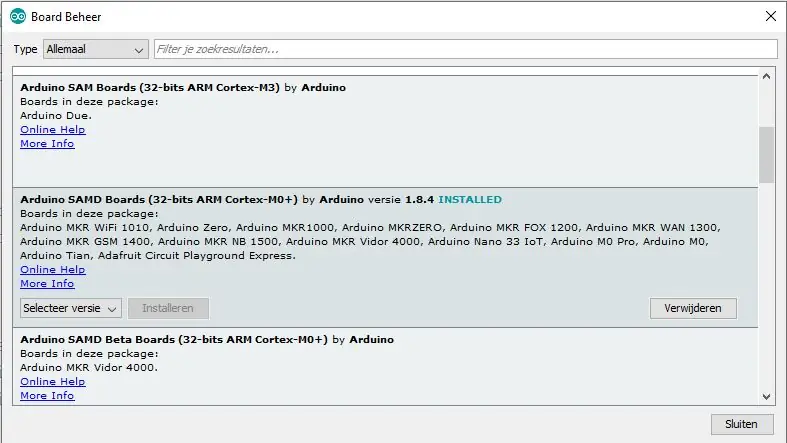Open Online Help link for Arduino SAM Boards

[53, 129]
